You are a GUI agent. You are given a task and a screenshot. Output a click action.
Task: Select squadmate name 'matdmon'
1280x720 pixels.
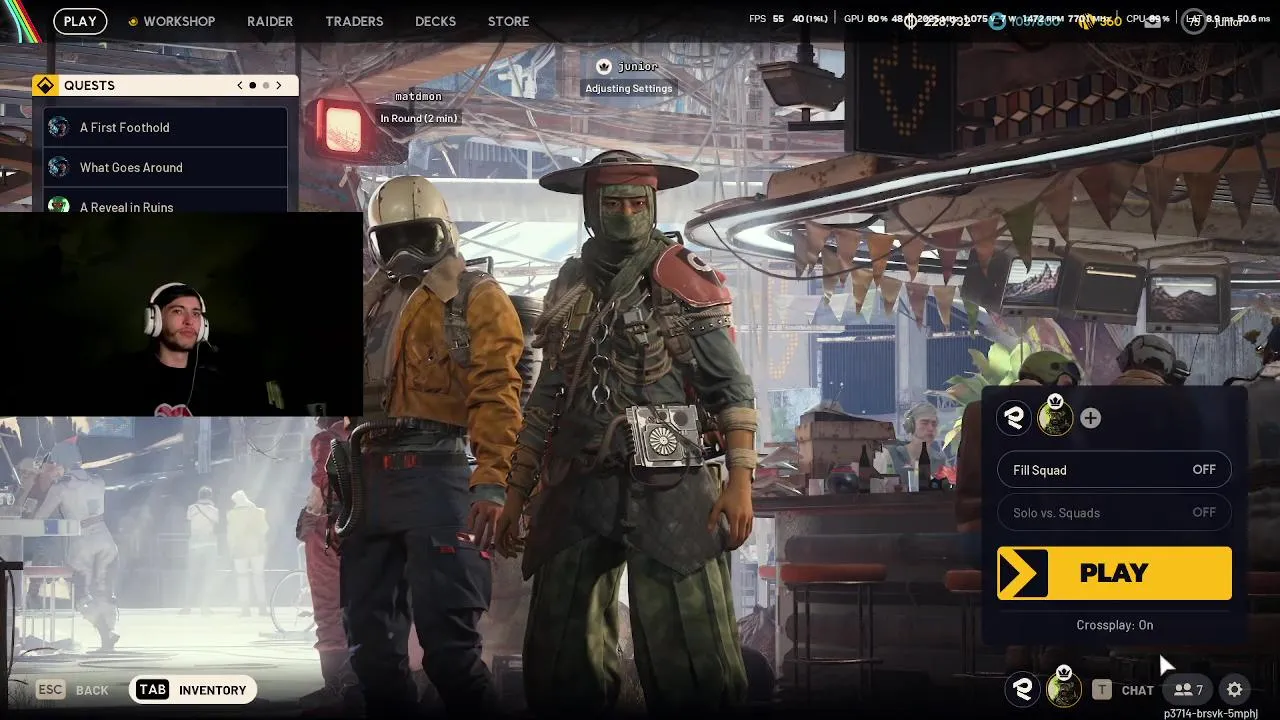click(418, 96)
